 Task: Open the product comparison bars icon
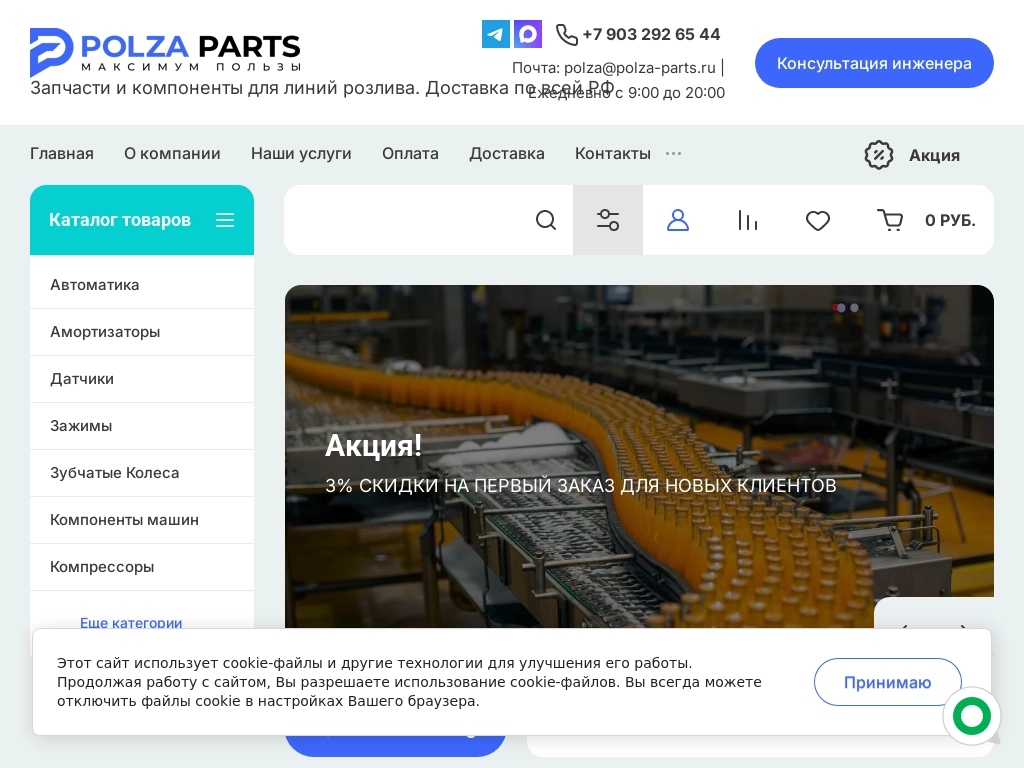(x=748, y=220)
